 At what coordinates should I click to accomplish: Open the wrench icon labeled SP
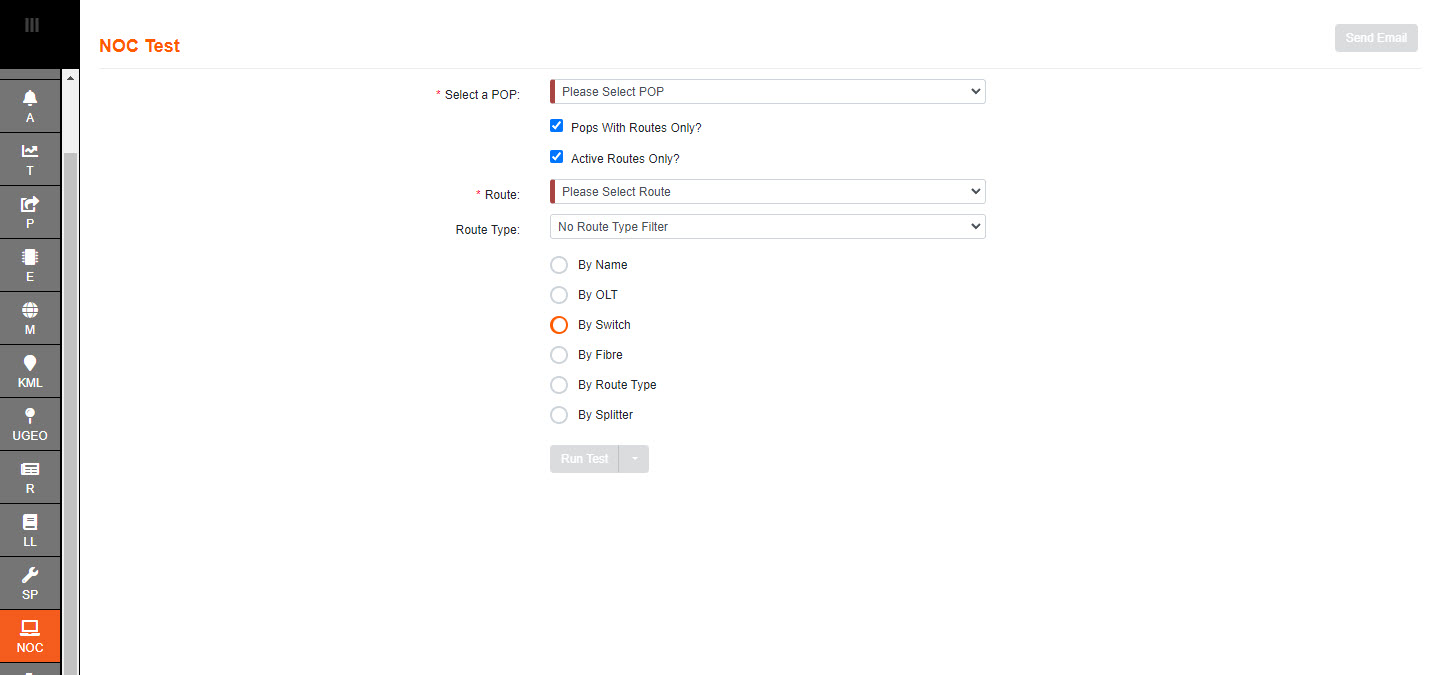pos(30,582)
